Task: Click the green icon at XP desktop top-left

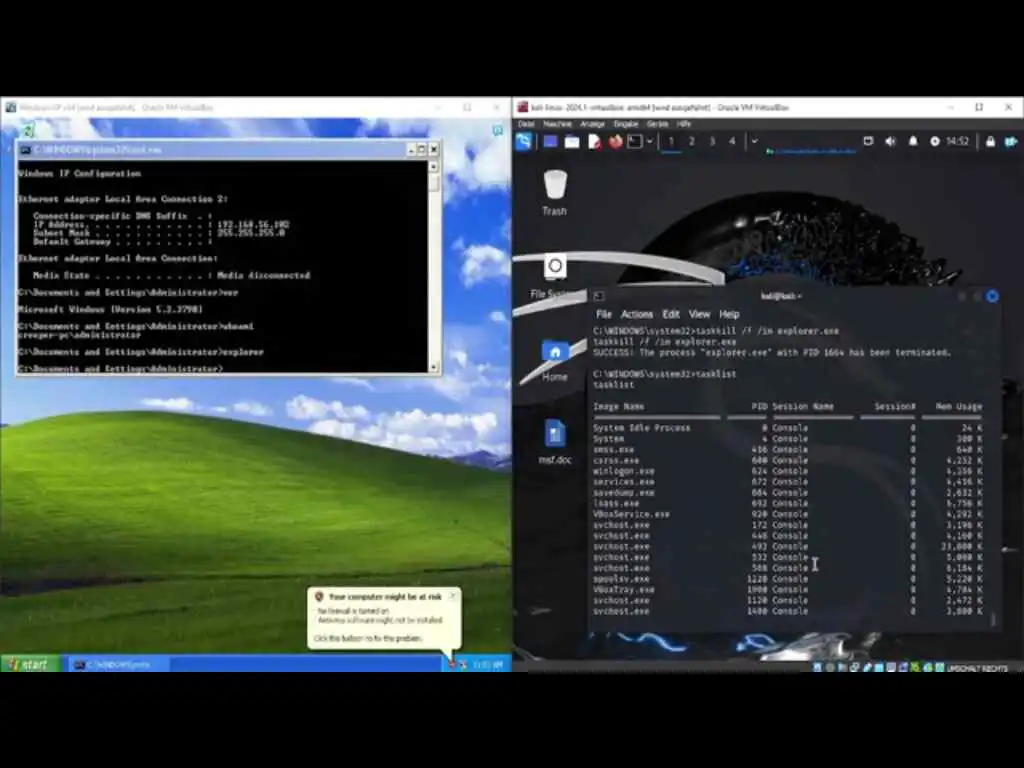Action: pos(28,130)
